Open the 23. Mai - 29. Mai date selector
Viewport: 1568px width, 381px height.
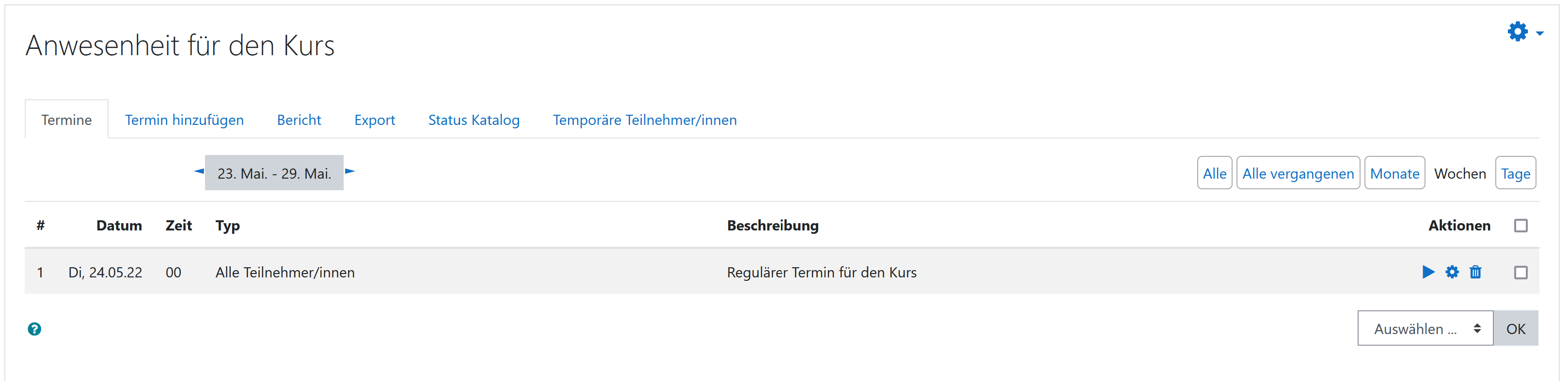pos(274,172)
